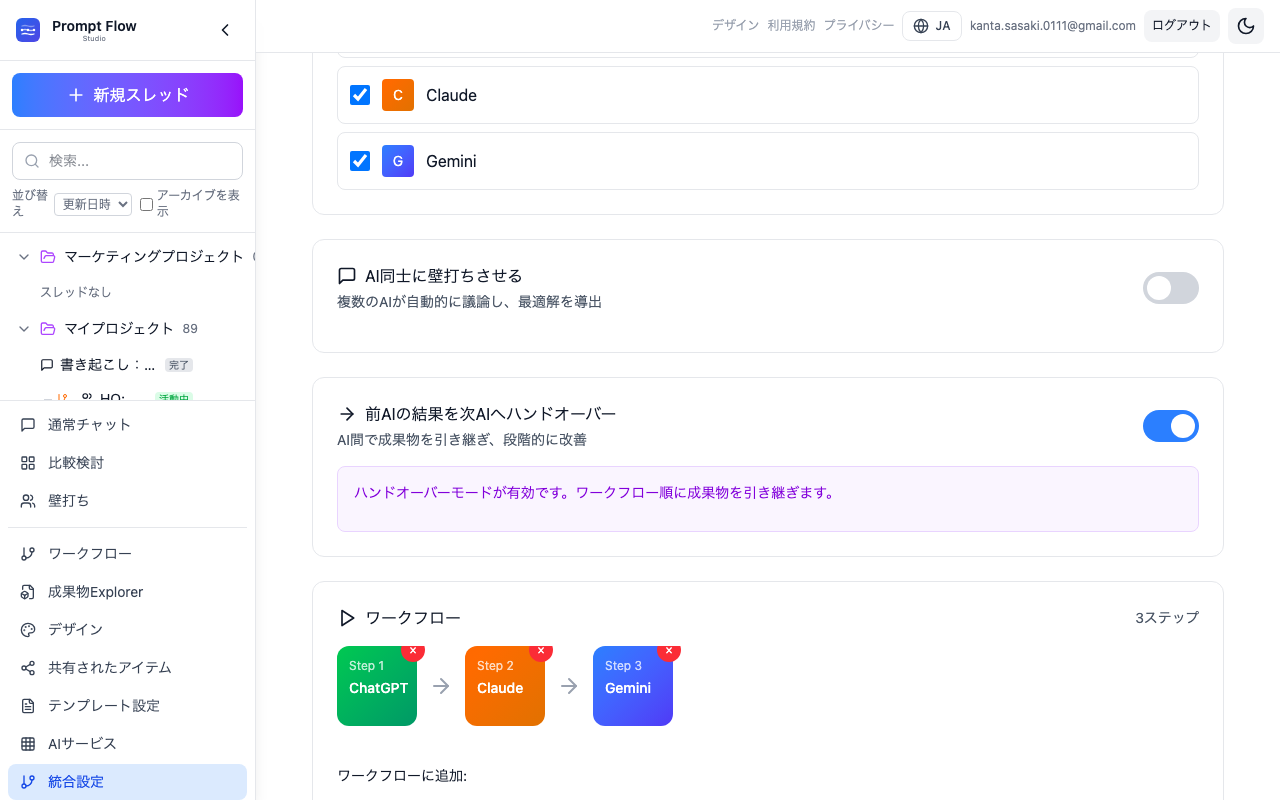The width and height of the screenshot is (1280, 800).
Task: Click the AIサービス table icon
Action: pos(28,744)
